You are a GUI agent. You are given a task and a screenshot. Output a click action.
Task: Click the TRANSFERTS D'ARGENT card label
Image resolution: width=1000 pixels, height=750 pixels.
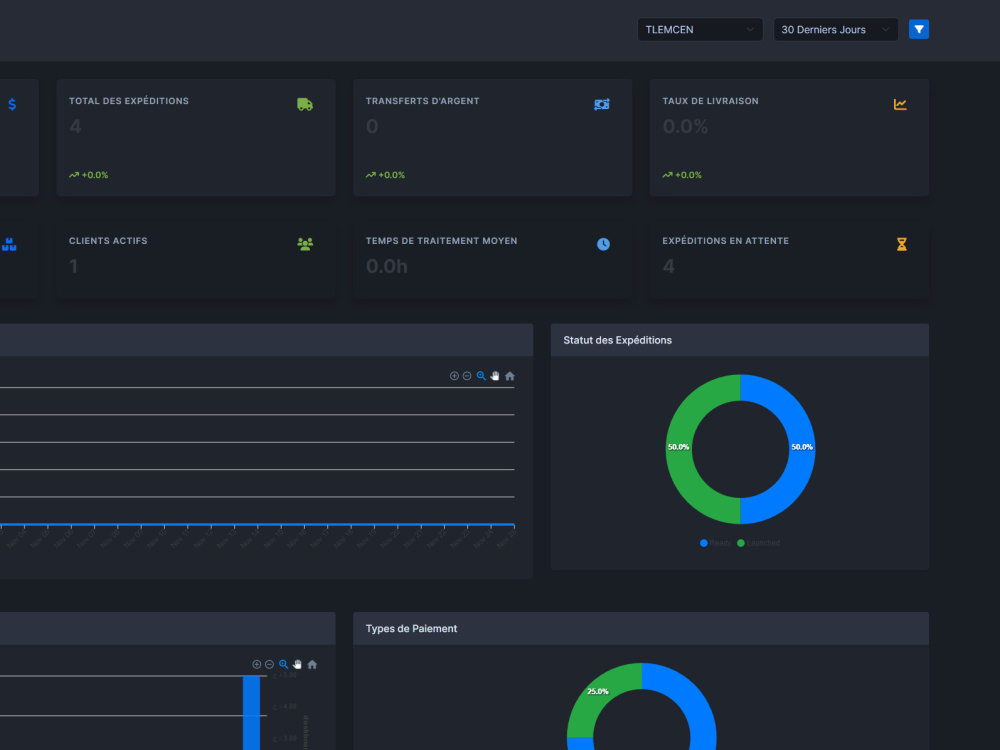[x=422, y=101]
